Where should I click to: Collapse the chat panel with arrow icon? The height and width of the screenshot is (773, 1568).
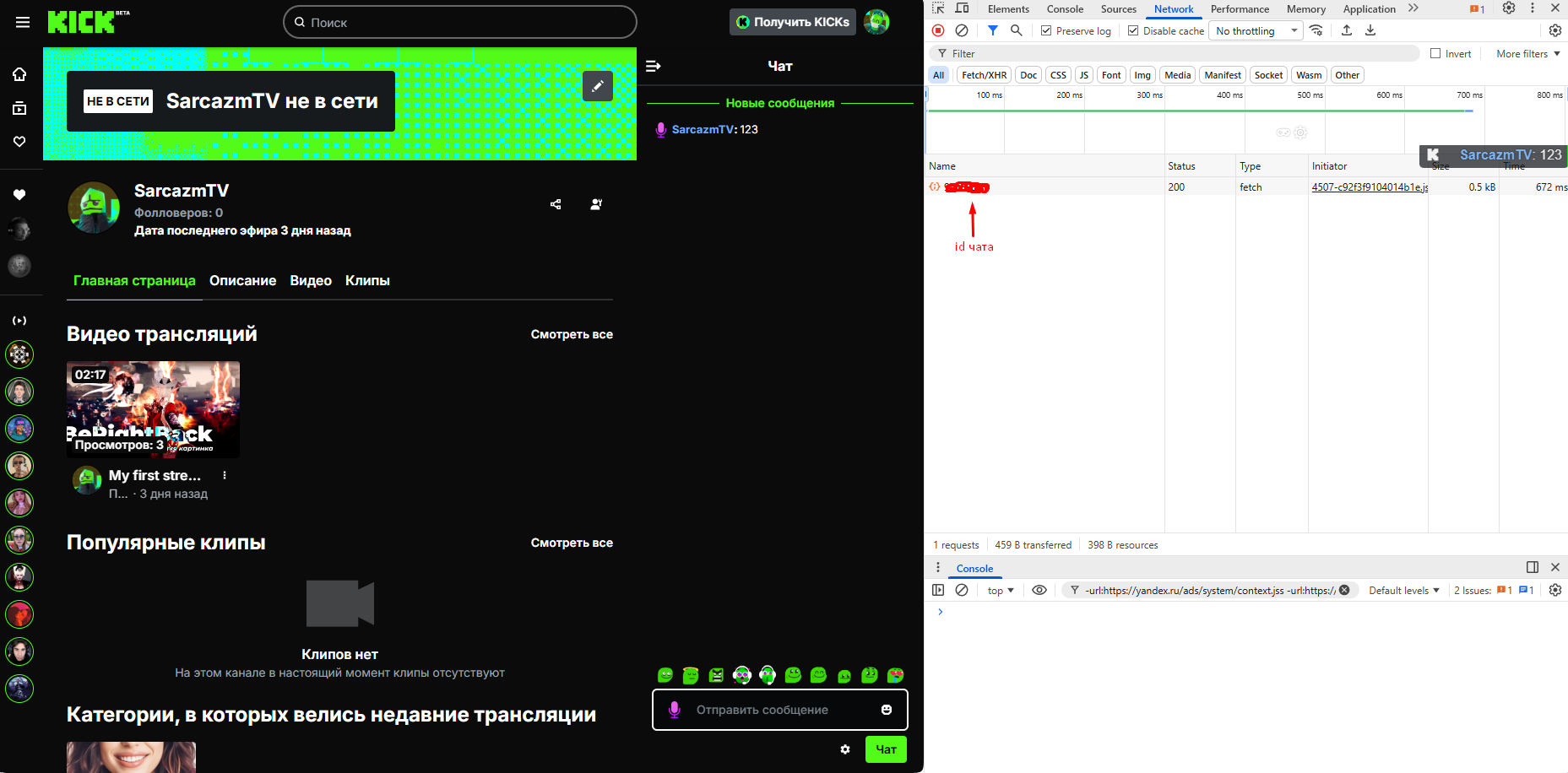(654, 66)
